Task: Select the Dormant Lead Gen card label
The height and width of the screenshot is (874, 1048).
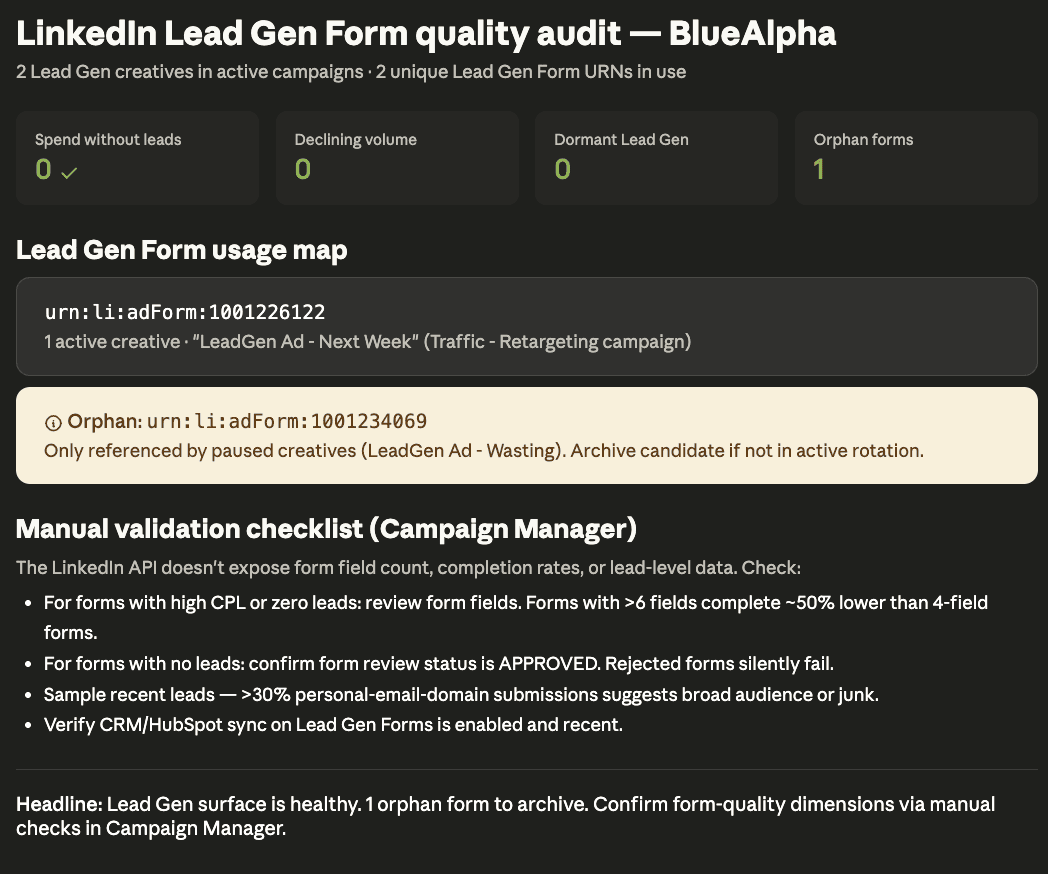Action: pos(621,140)
